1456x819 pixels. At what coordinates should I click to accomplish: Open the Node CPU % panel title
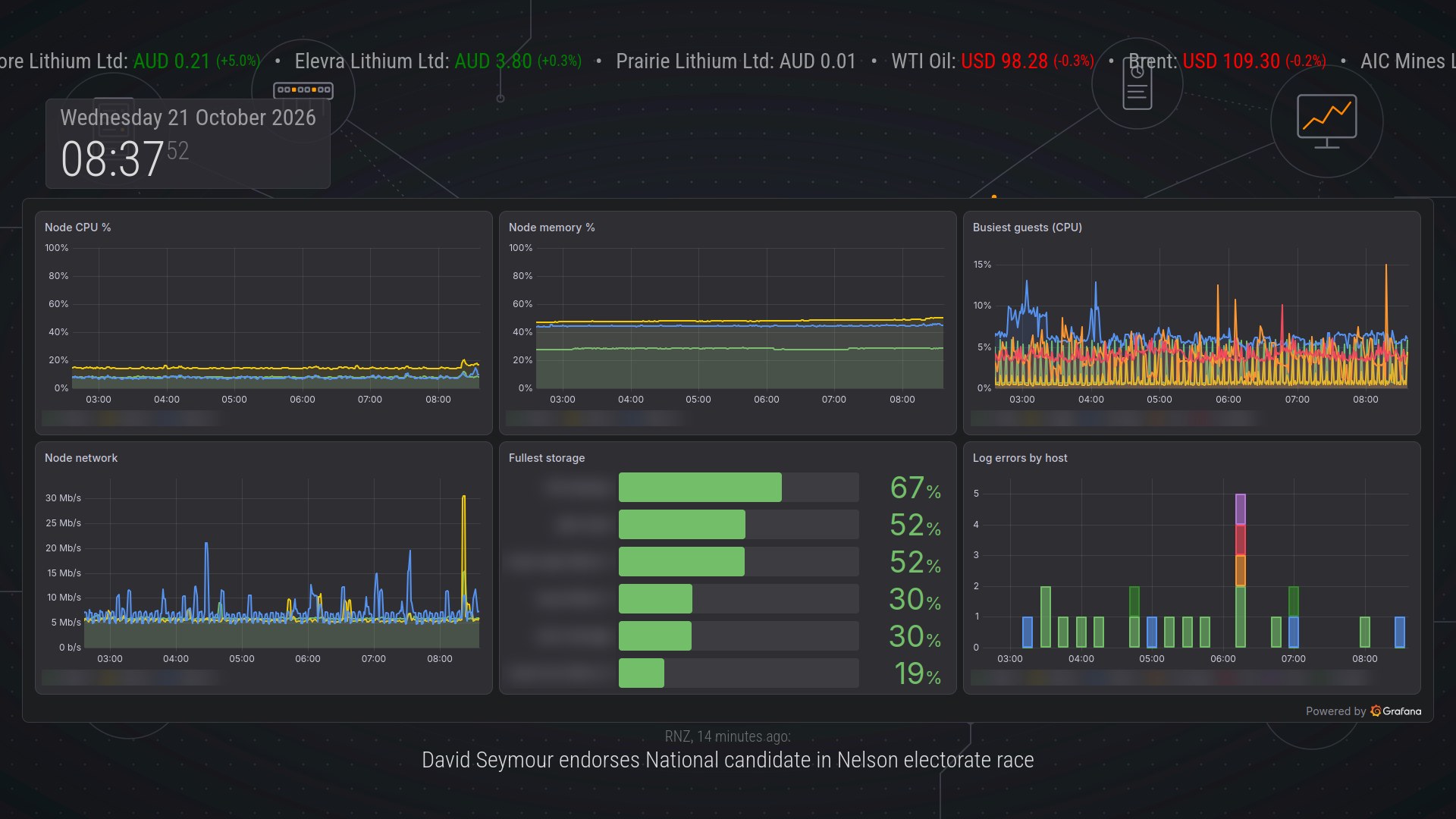(x=77, y=227)
